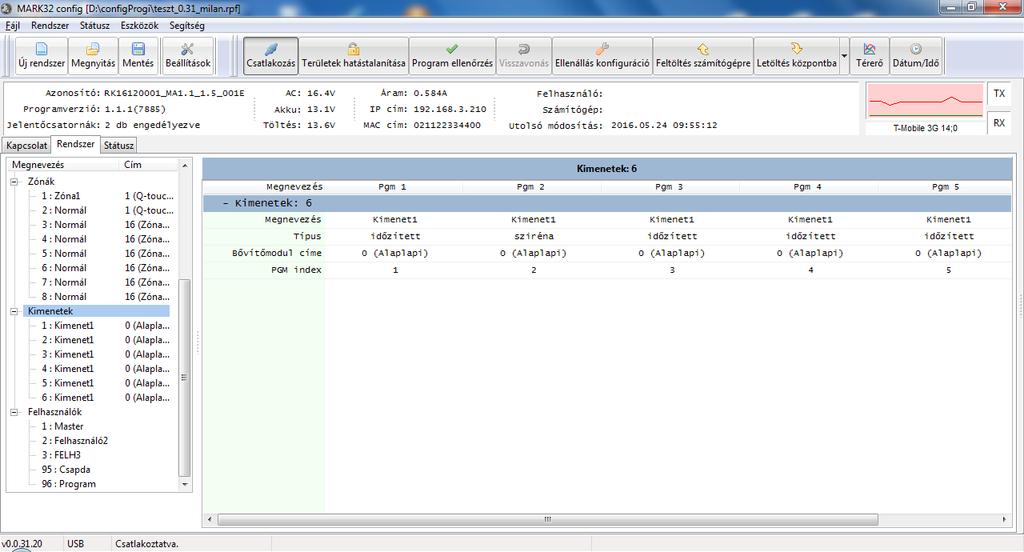Open Dátum/Idő clock tool
Viewport: 1024px width, 552px height.
(916, 56)
